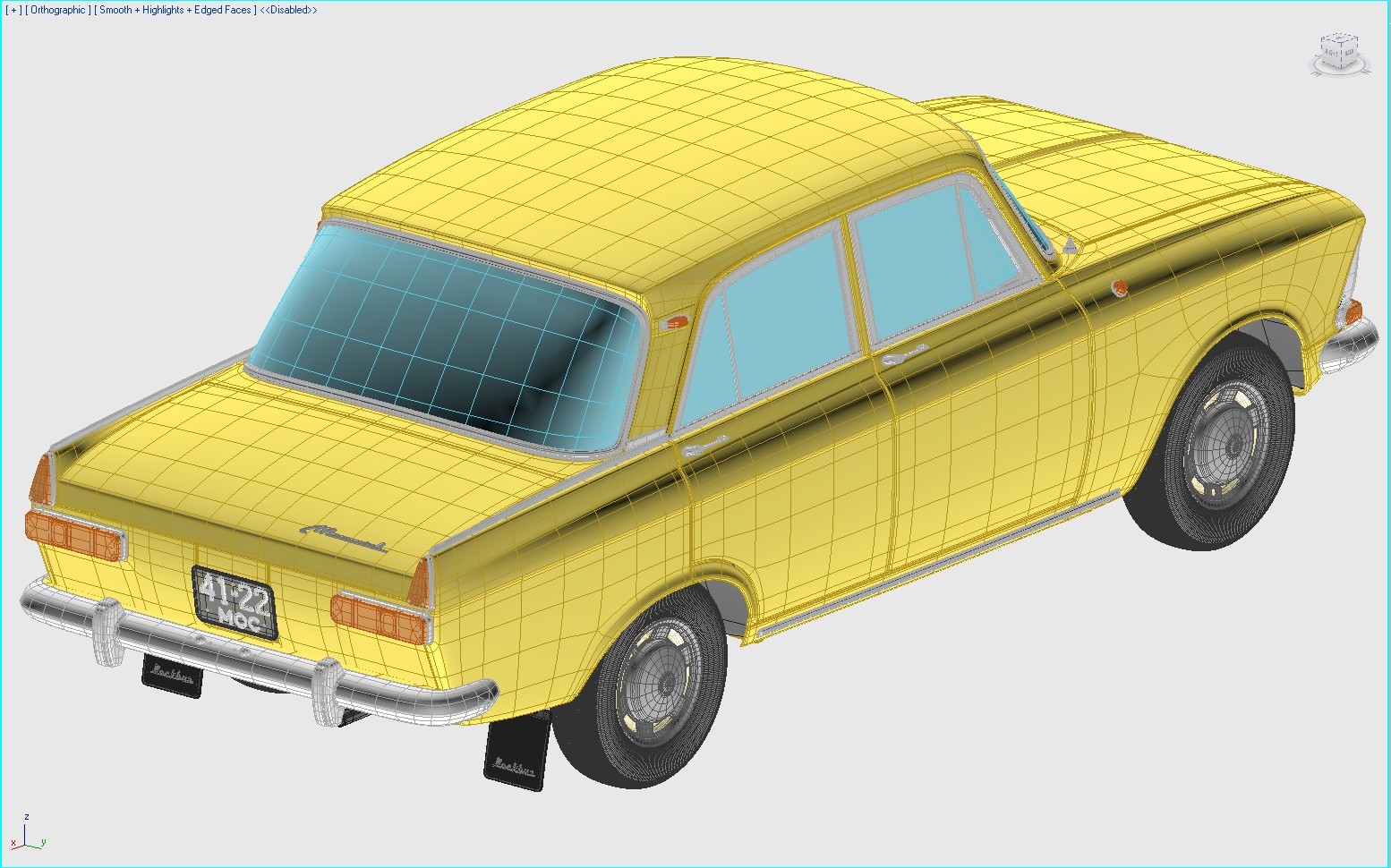Select the trunk lid script emblem
The image size is (1391, 868).
[x=343, y=538]
